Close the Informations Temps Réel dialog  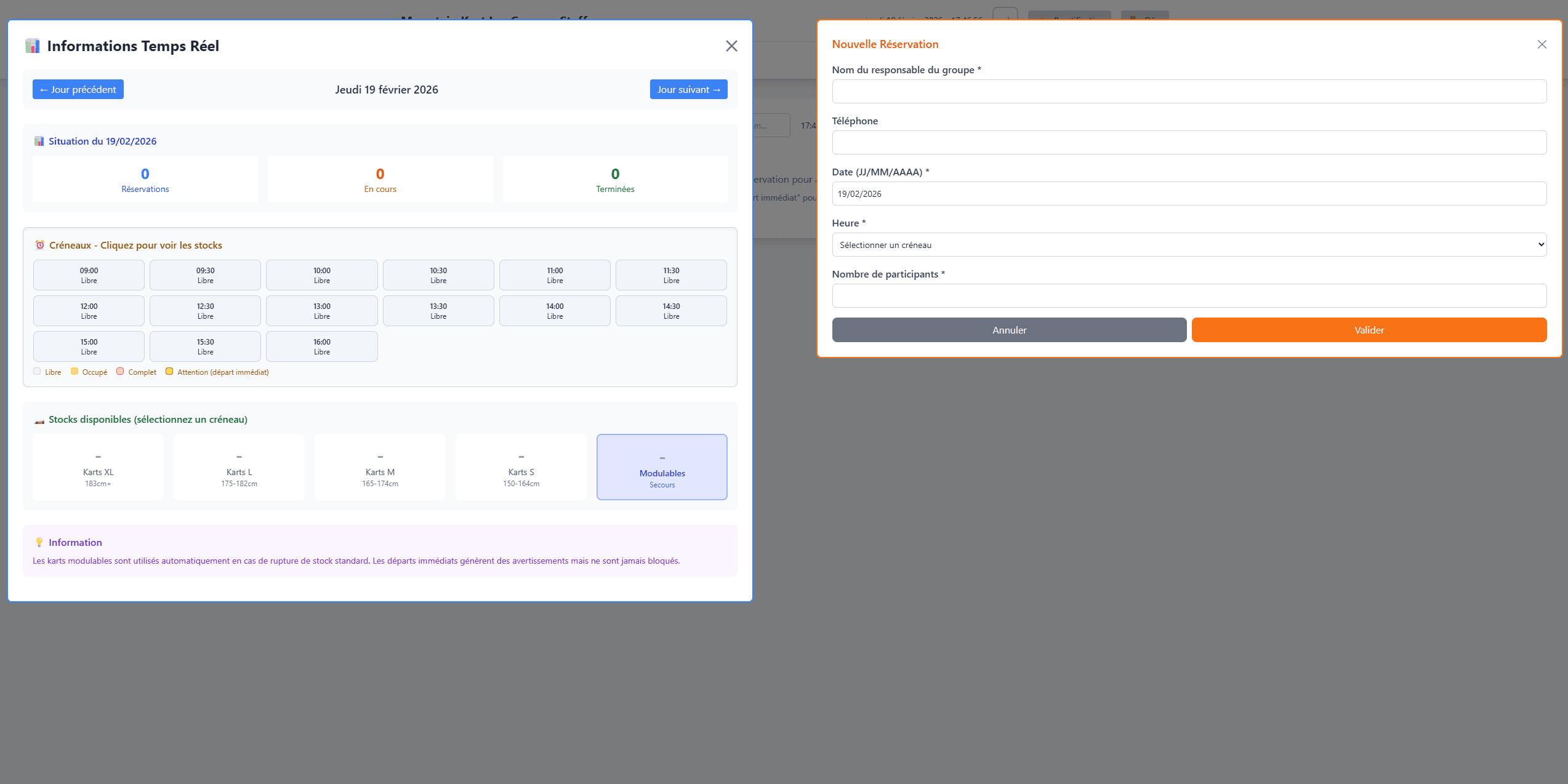731,46
